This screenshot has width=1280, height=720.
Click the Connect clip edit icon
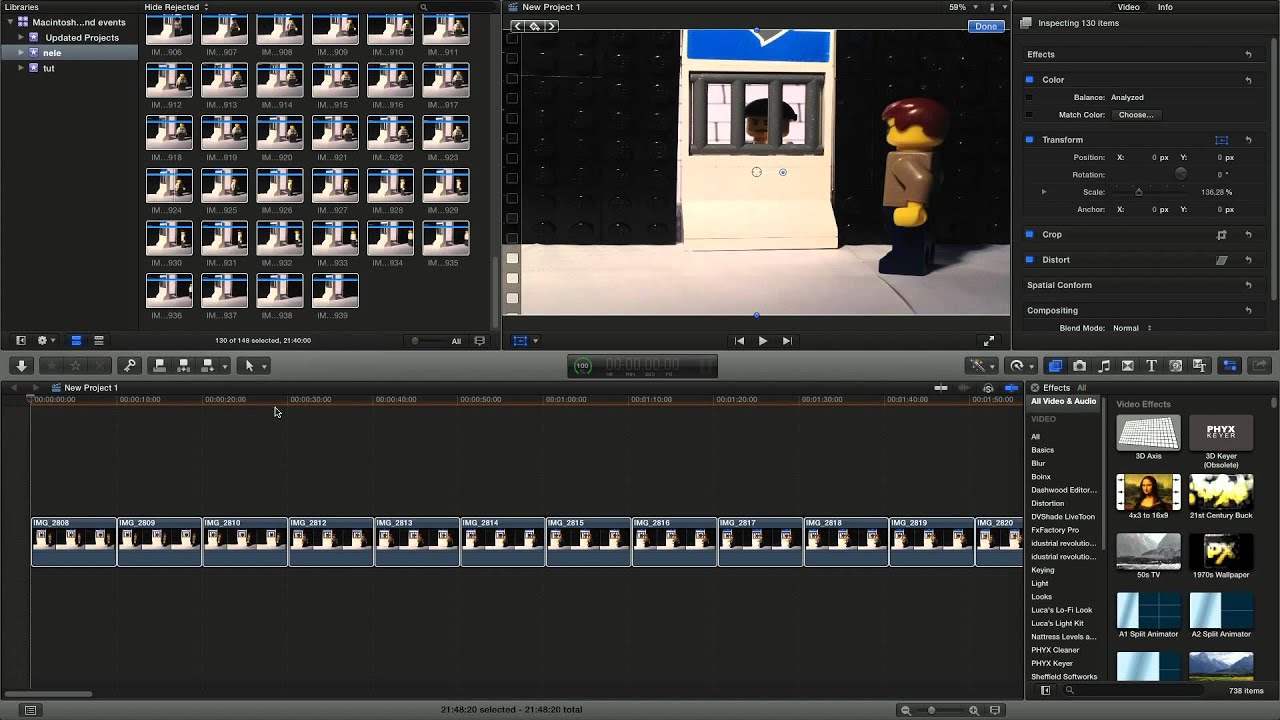pyautogui.click(x=159, y=366)
